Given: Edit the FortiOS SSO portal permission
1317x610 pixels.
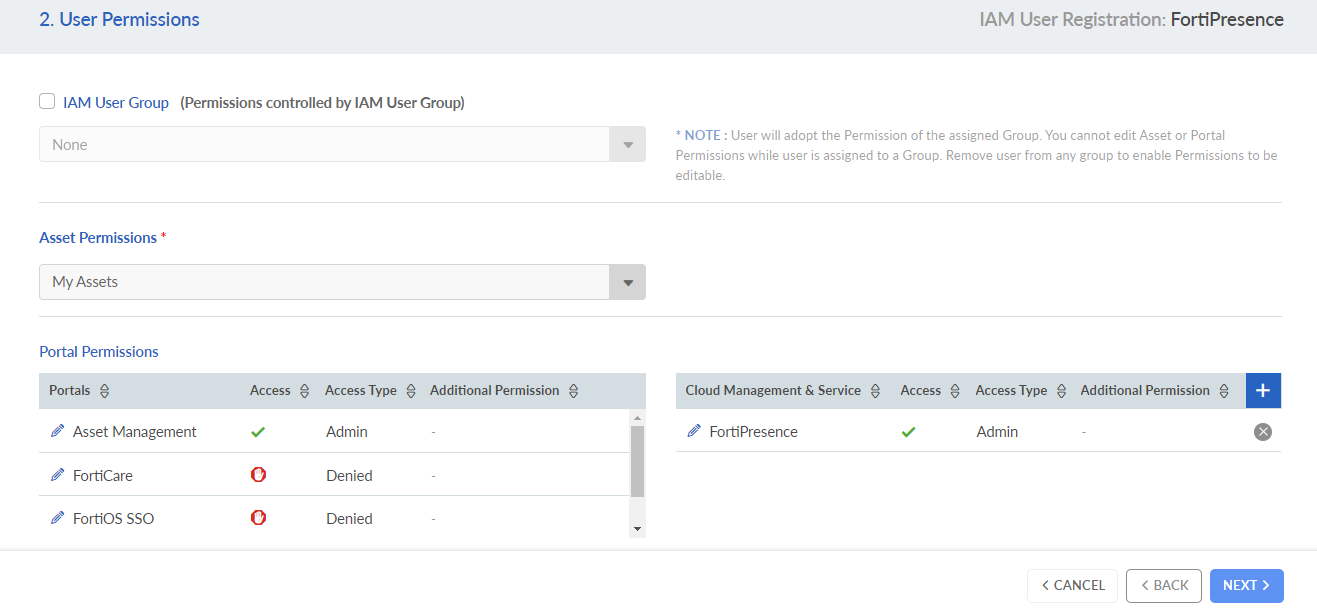Looking at the screenshot, I should [x=57, y=518].
